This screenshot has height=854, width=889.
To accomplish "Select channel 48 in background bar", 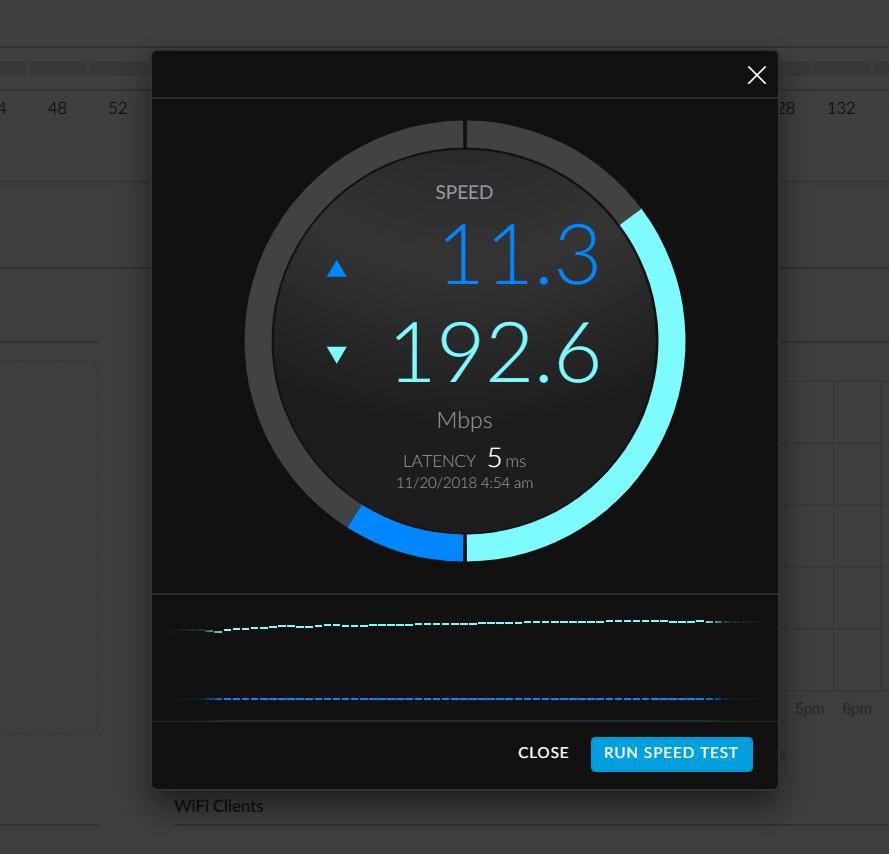I will tap(58, 108).
